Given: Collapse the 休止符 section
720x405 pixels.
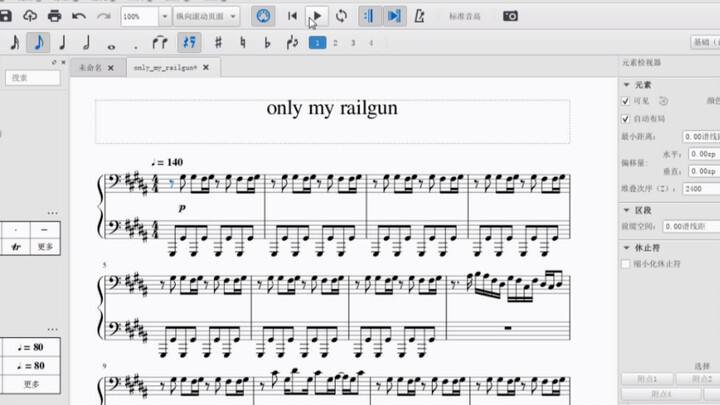Looking at the screenshot, I should click(627, 248).
